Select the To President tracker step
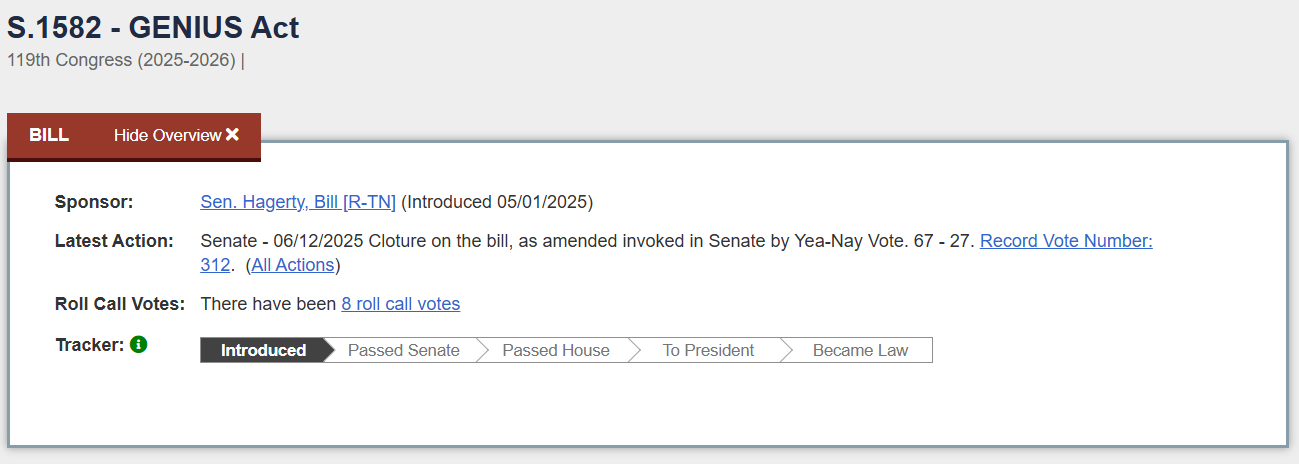The image size is (1299, 464). coord(708,350)
